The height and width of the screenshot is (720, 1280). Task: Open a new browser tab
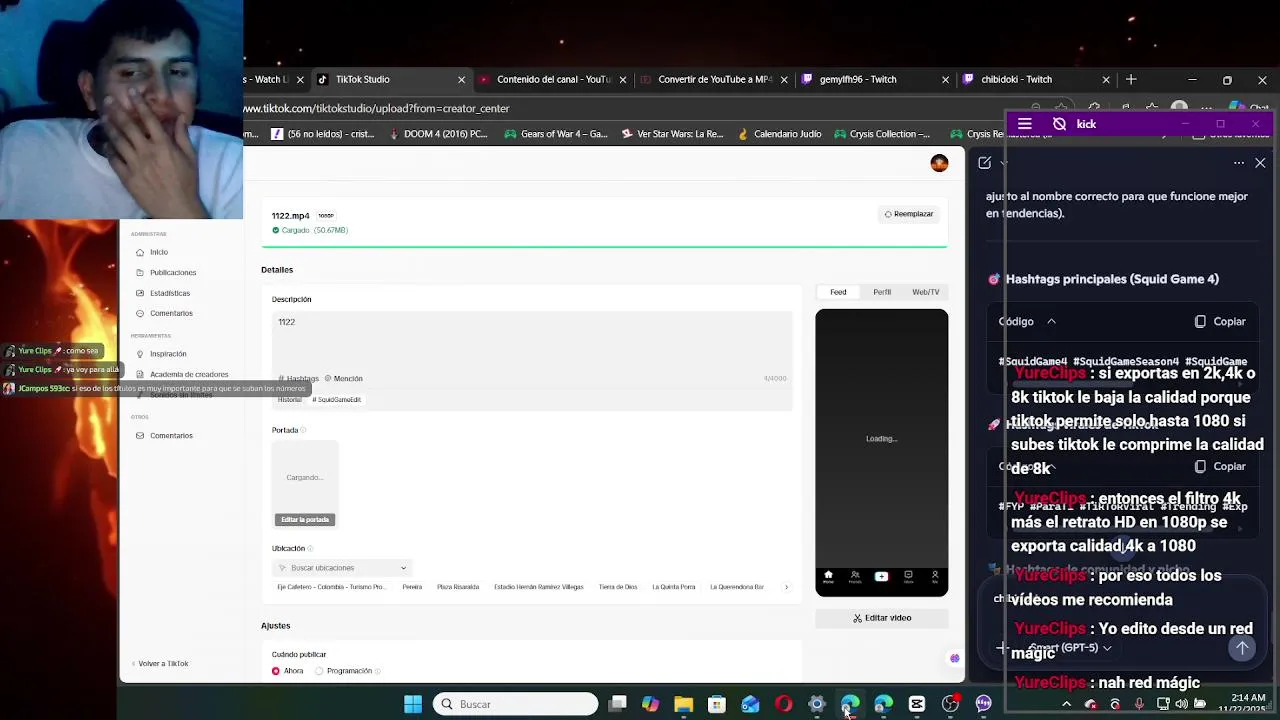click(x=1131, y=79)
